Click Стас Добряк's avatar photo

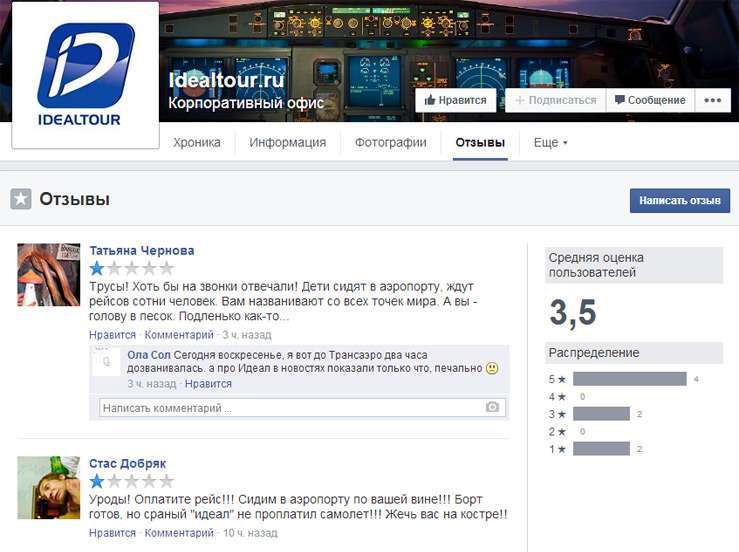49,487
